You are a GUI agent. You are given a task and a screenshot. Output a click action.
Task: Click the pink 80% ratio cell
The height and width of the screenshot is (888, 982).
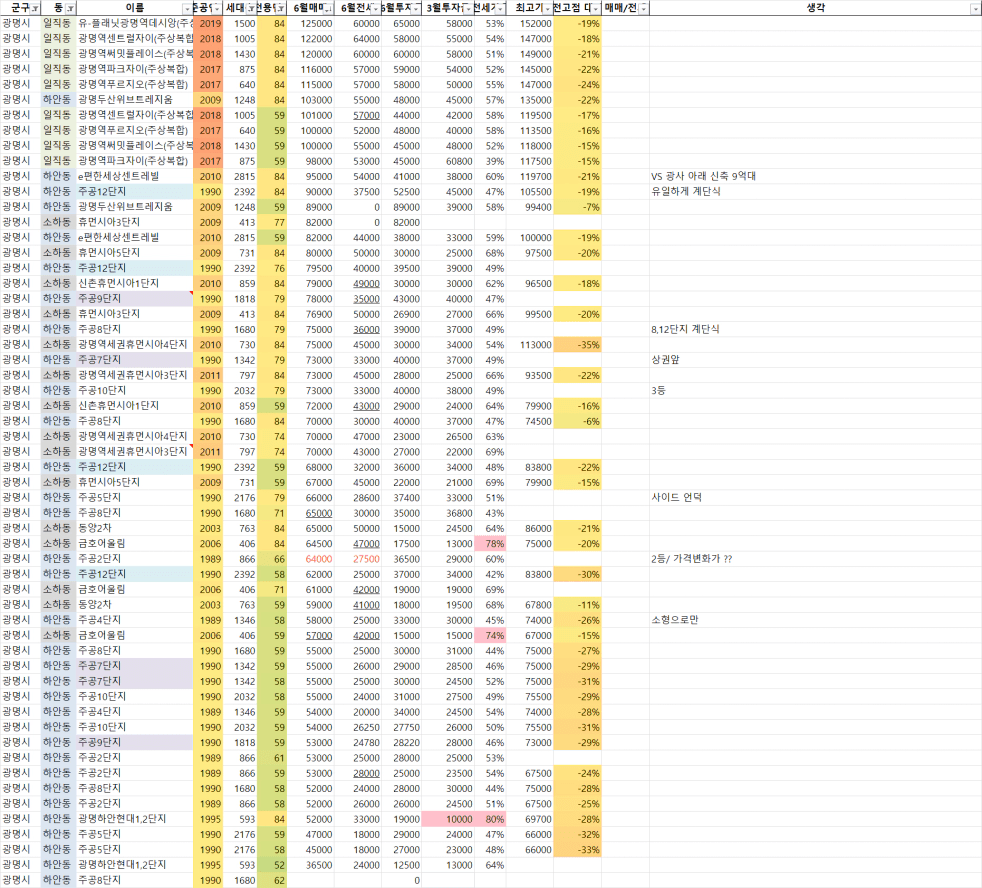(x=490, y=819)
